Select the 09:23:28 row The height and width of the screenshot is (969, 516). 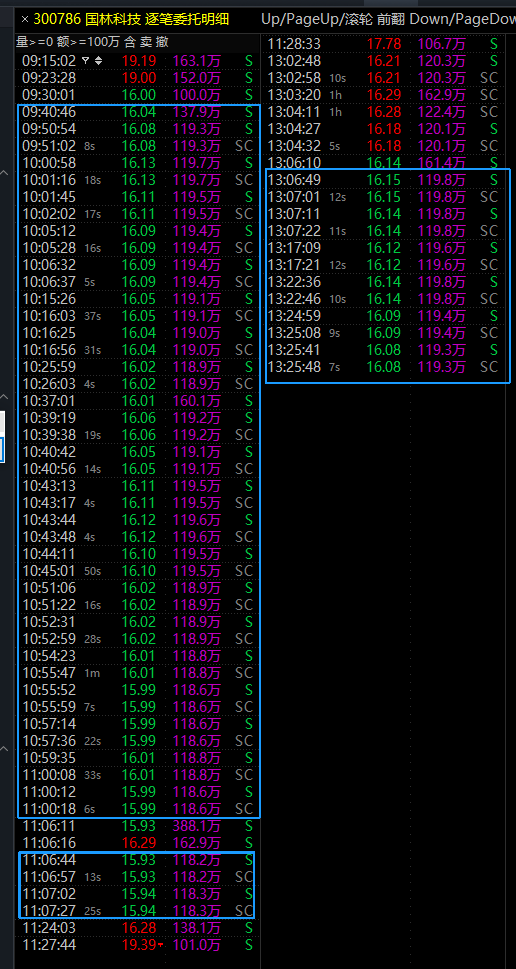(x=137, y=78)
